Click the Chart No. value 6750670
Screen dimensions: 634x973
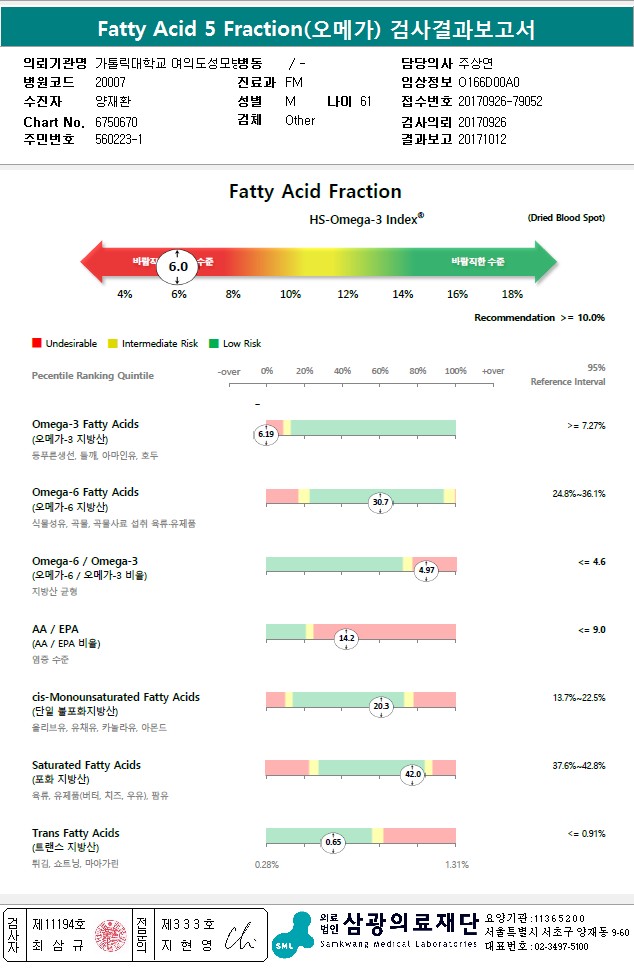coord(116,122)
